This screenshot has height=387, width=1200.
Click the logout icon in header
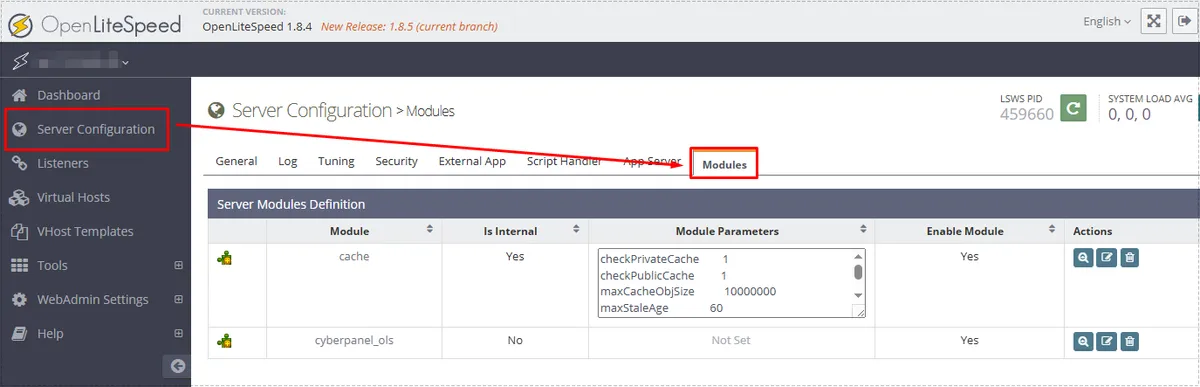tap(1184, 21)
